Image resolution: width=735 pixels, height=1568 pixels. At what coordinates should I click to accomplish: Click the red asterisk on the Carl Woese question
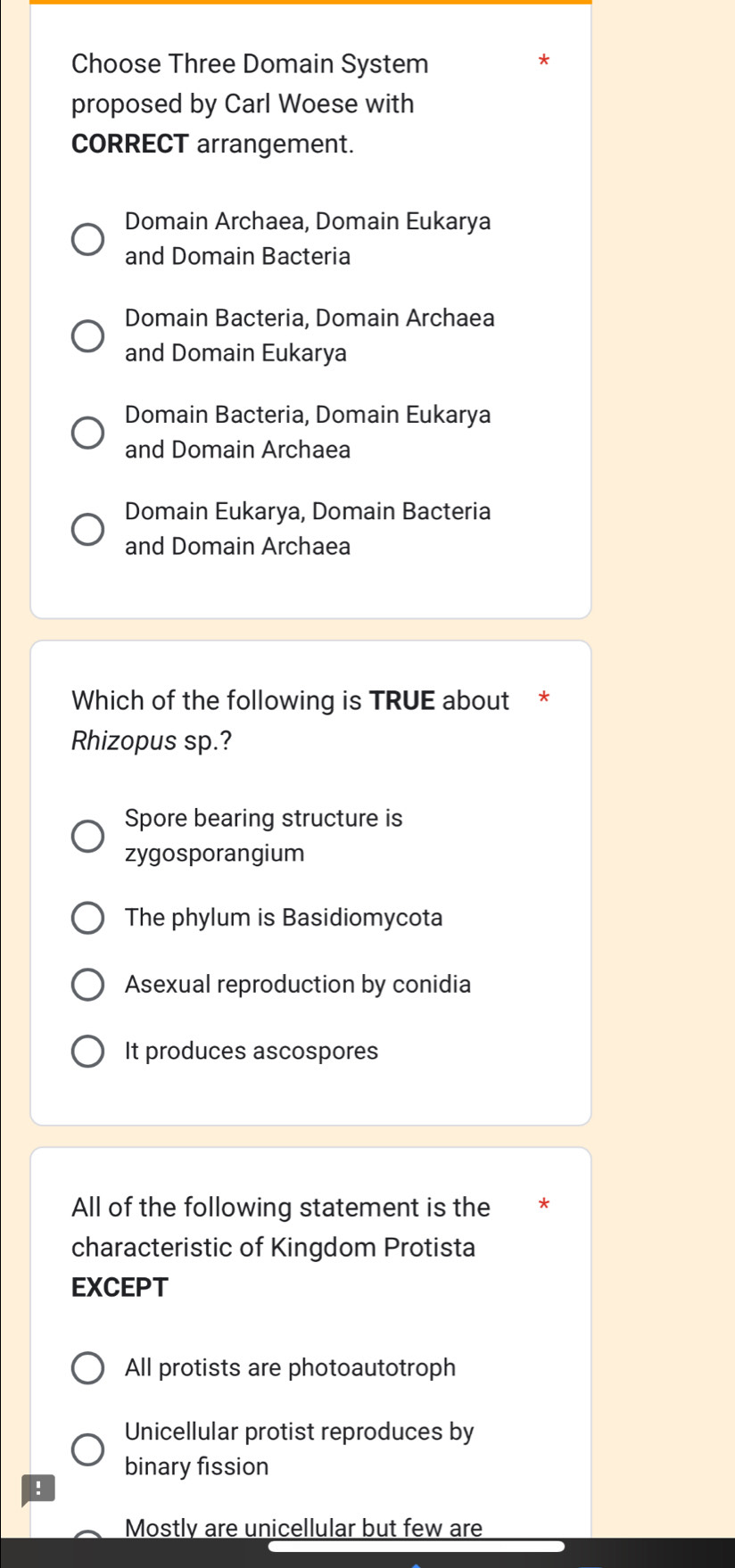[x=543, y=62]
